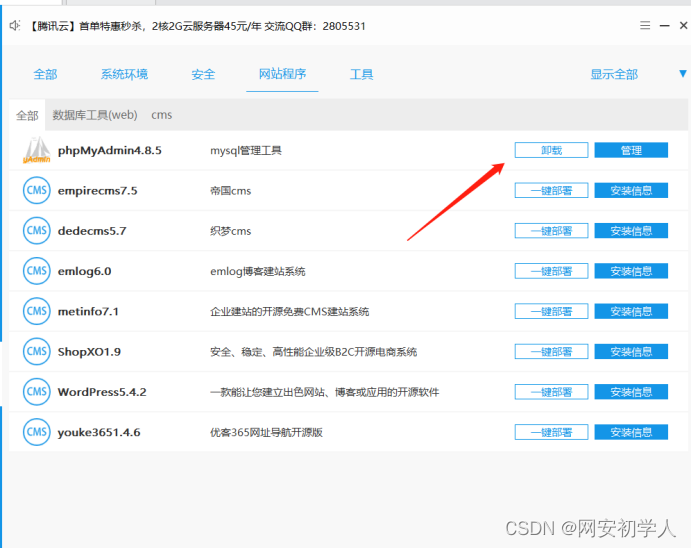Click the 企业建站的开源免费CMS建站系统 description
The image size is (692, 548).
290,312
